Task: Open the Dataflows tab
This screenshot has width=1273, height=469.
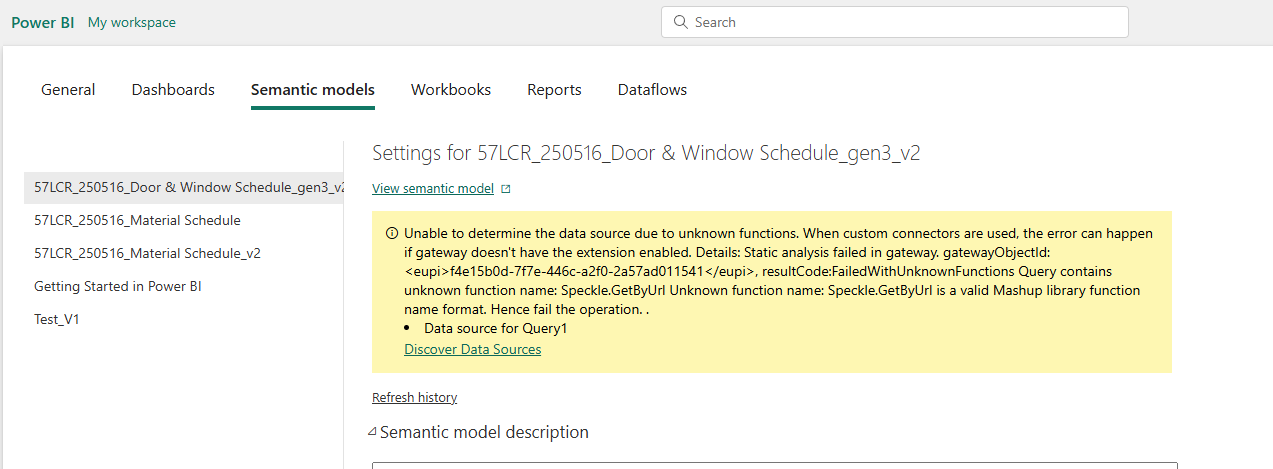Action: [652, 90]
